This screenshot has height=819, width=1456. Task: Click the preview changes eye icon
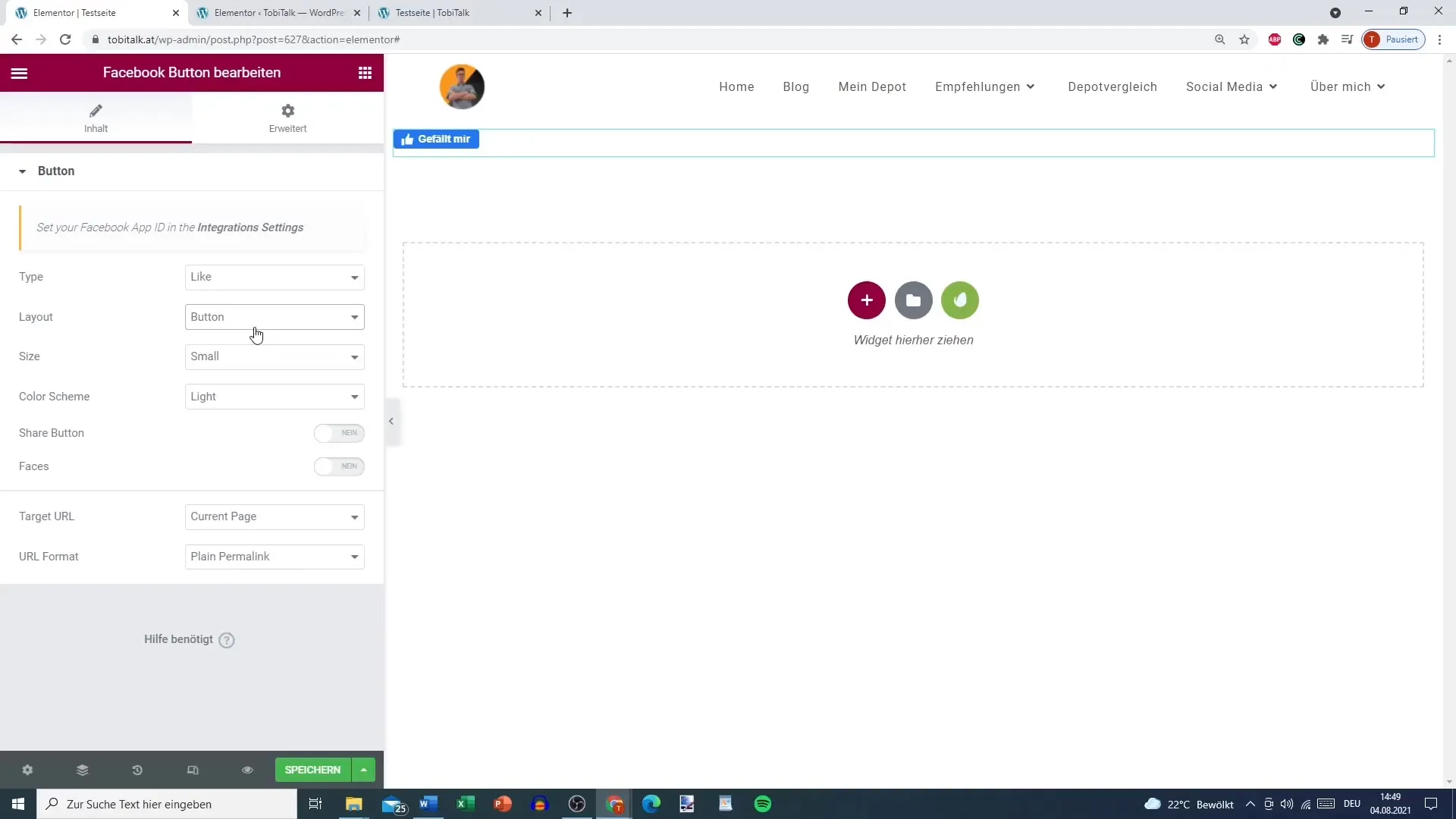(247, 770)
